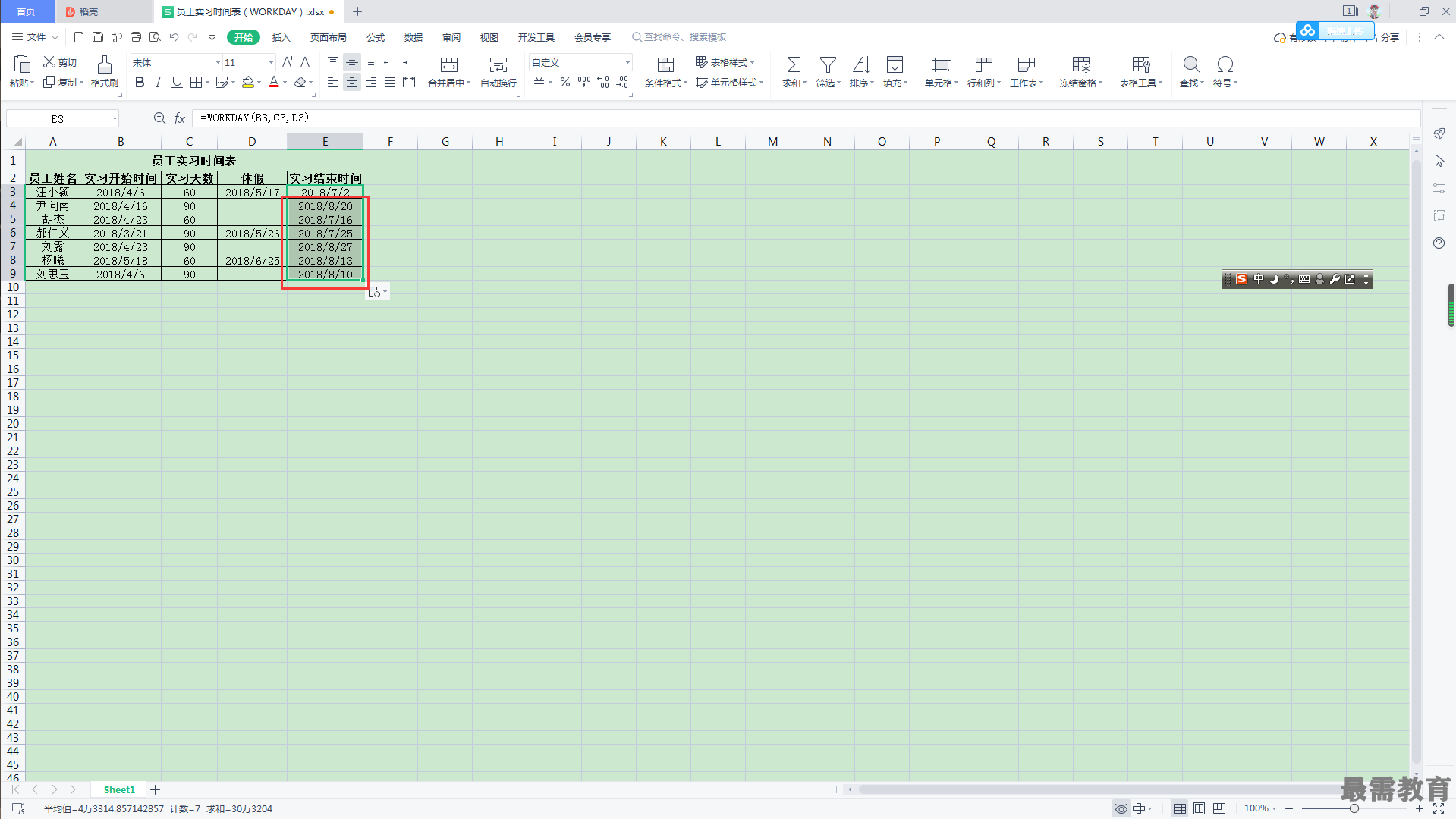Open the 数据 (Data) ribbon tab
Screen dimensions: 1456x819
pyautogui.click(x=414, y=37)
